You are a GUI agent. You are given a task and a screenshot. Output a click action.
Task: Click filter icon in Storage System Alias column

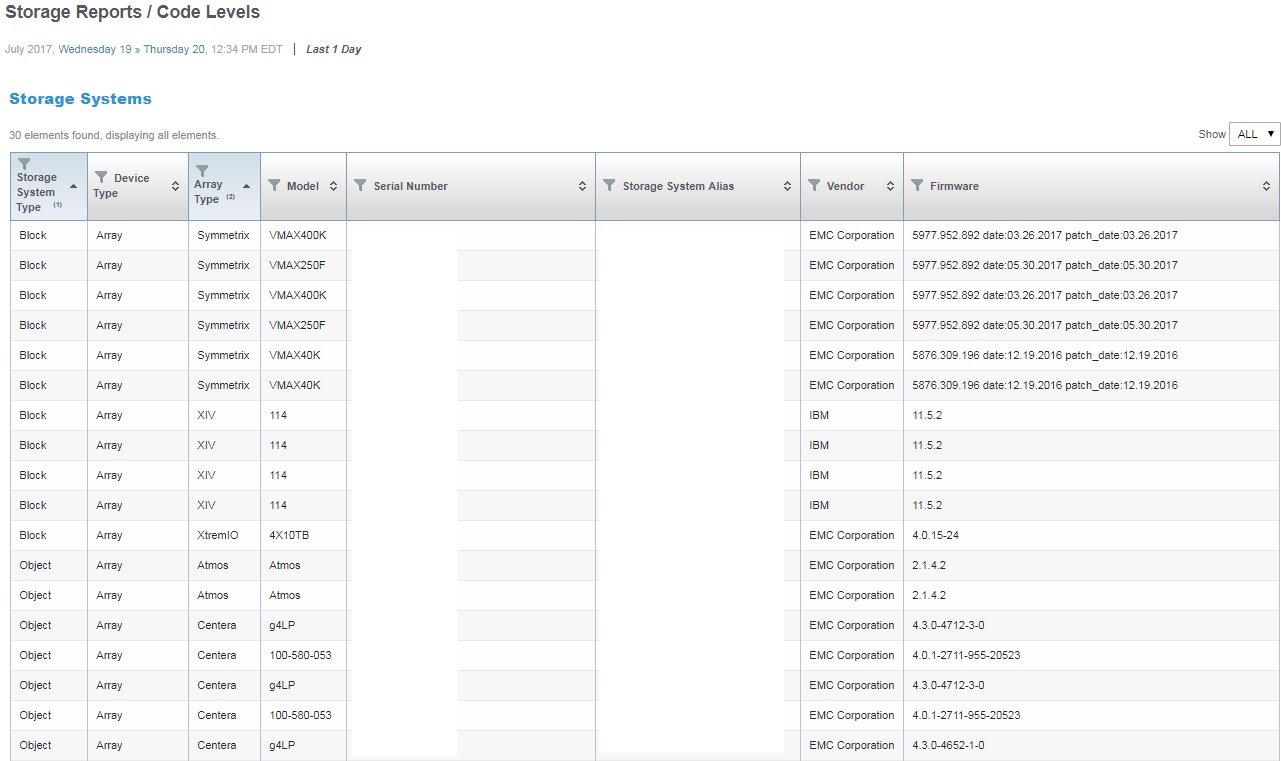pos(610,185)
